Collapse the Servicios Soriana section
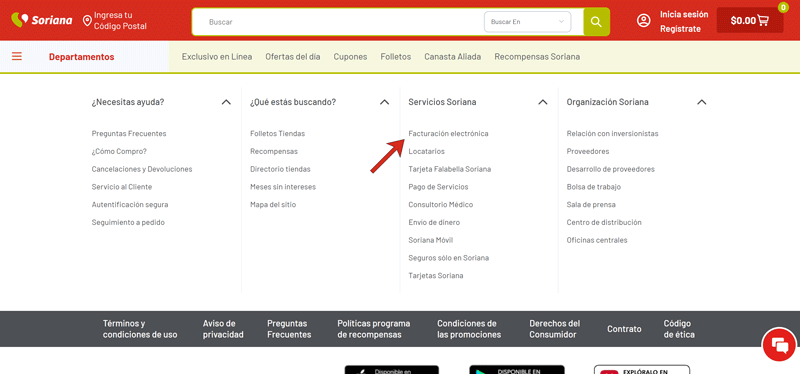This screenshot has width=800, height=374. (543, 102)
